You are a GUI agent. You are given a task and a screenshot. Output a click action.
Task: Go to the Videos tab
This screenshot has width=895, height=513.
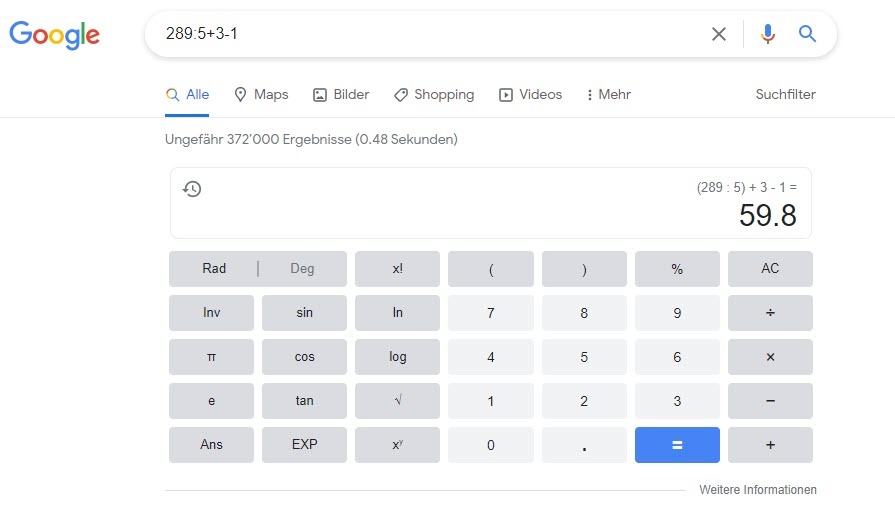coord(530,95)
